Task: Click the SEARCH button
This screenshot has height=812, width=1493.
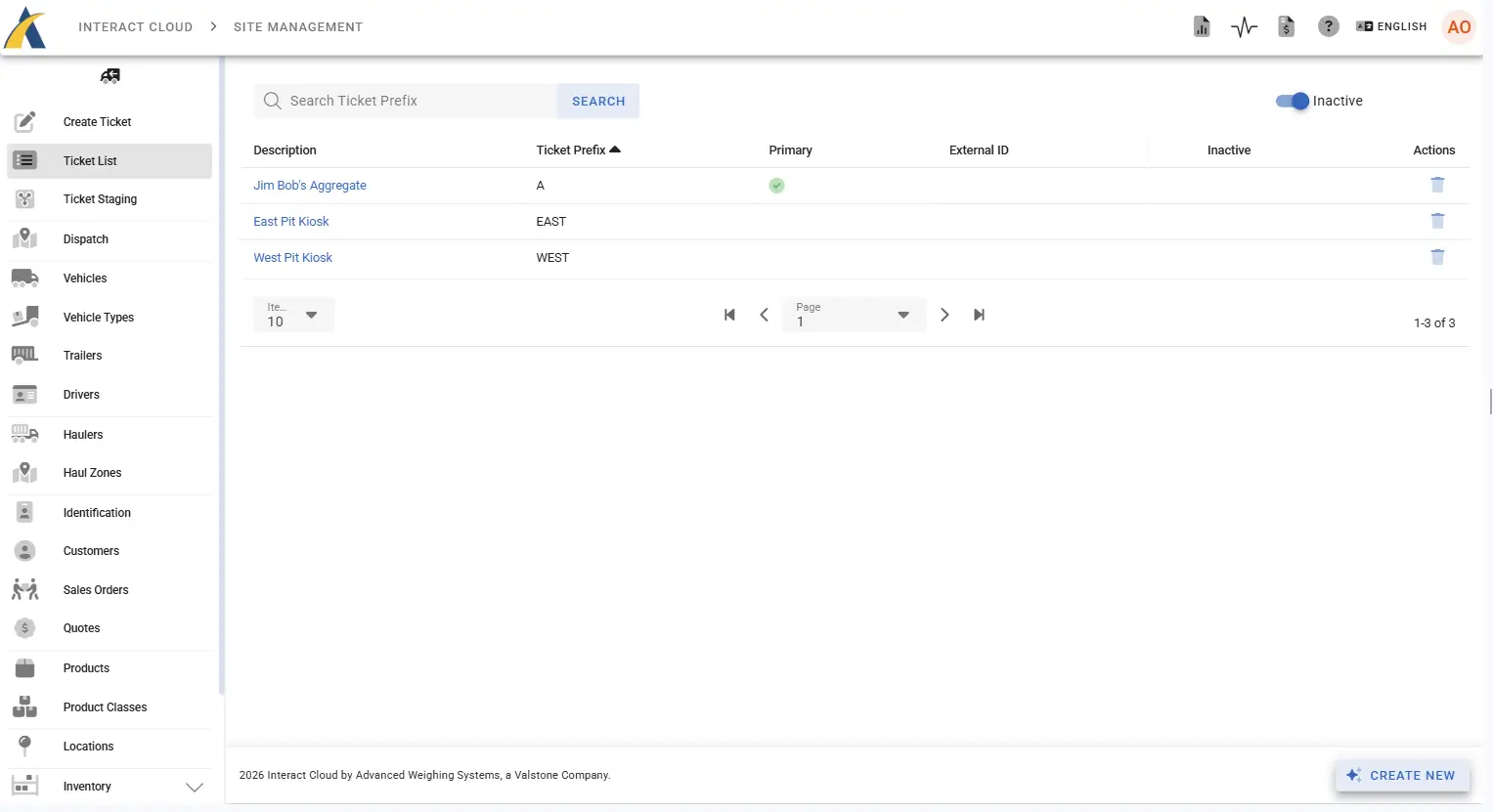Action: [x=598, y=101]
